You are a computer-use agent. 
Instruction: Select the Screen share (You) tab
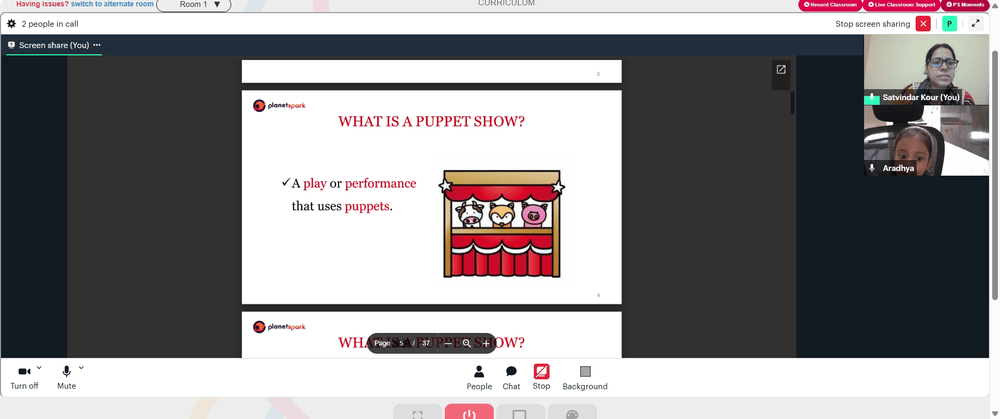click(x=54, y=45)
